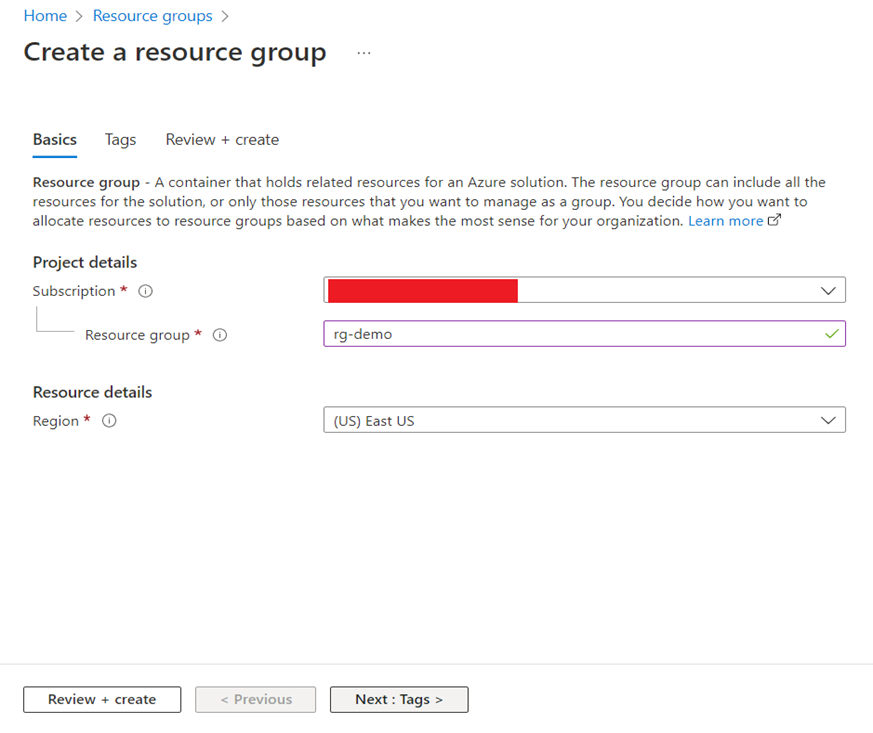873x733 pixels.
Task: Stay on the Basics tab
Action: tap(54, 140)
